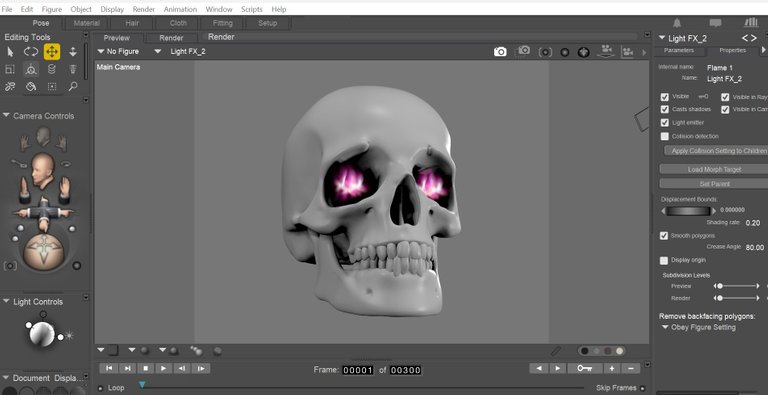The width and height of the screenshot is (768, 395).
Task: Collapse the Camera Controls panel
Action: pos(6,115)
